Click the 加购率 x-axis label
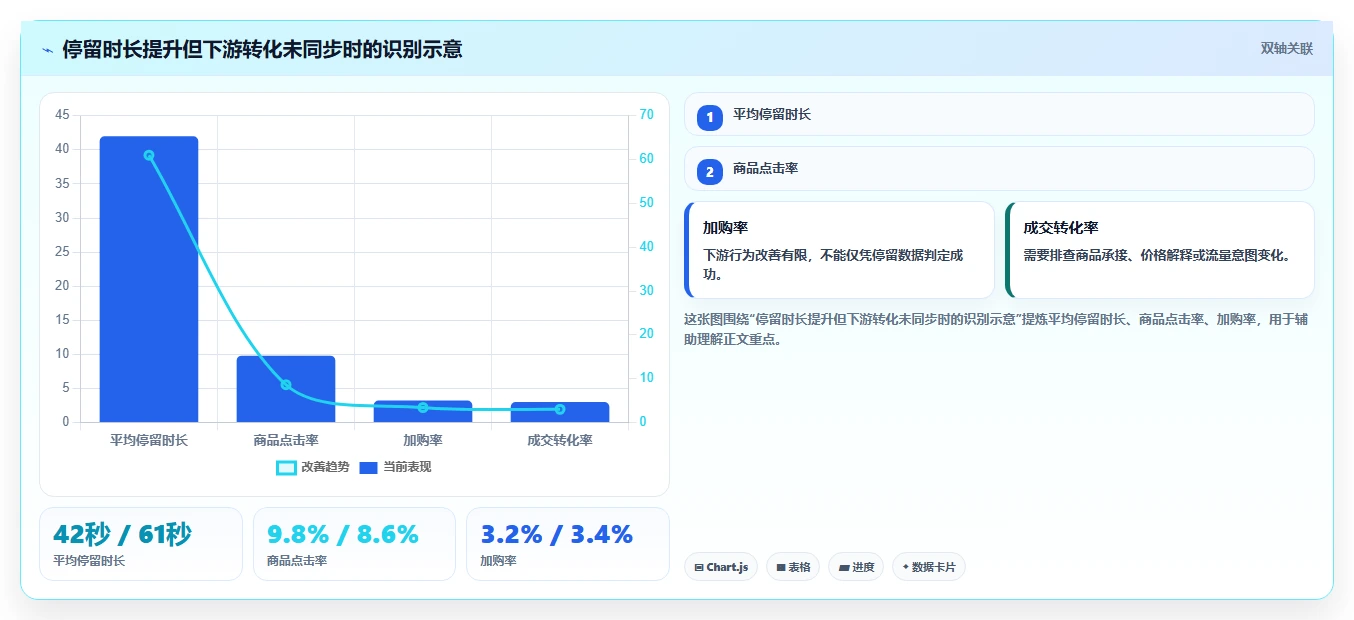 pos(423,440)
